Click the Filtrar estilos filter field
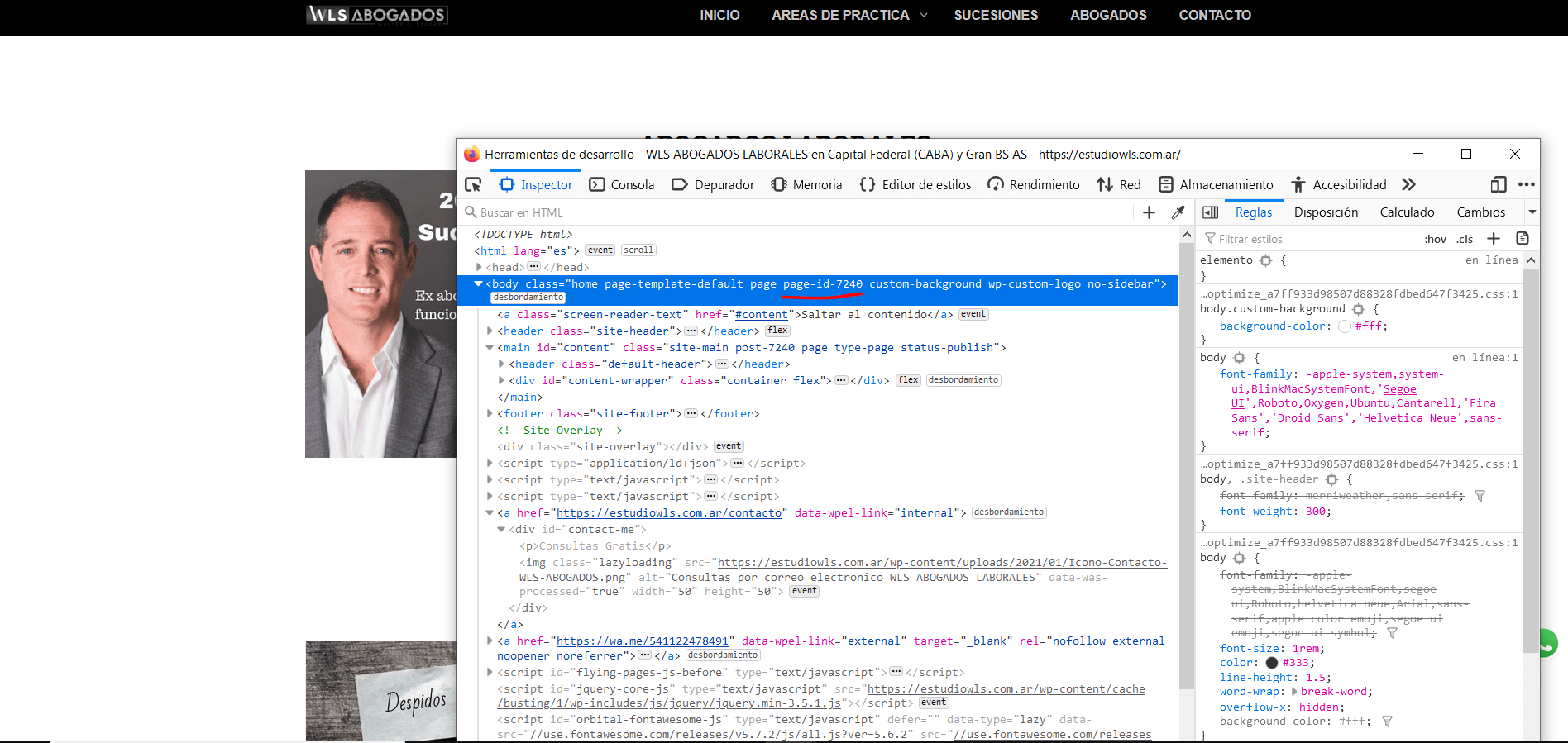Screen dimensions: 1568x743 pyautogui.click(x=1307, y=239)
